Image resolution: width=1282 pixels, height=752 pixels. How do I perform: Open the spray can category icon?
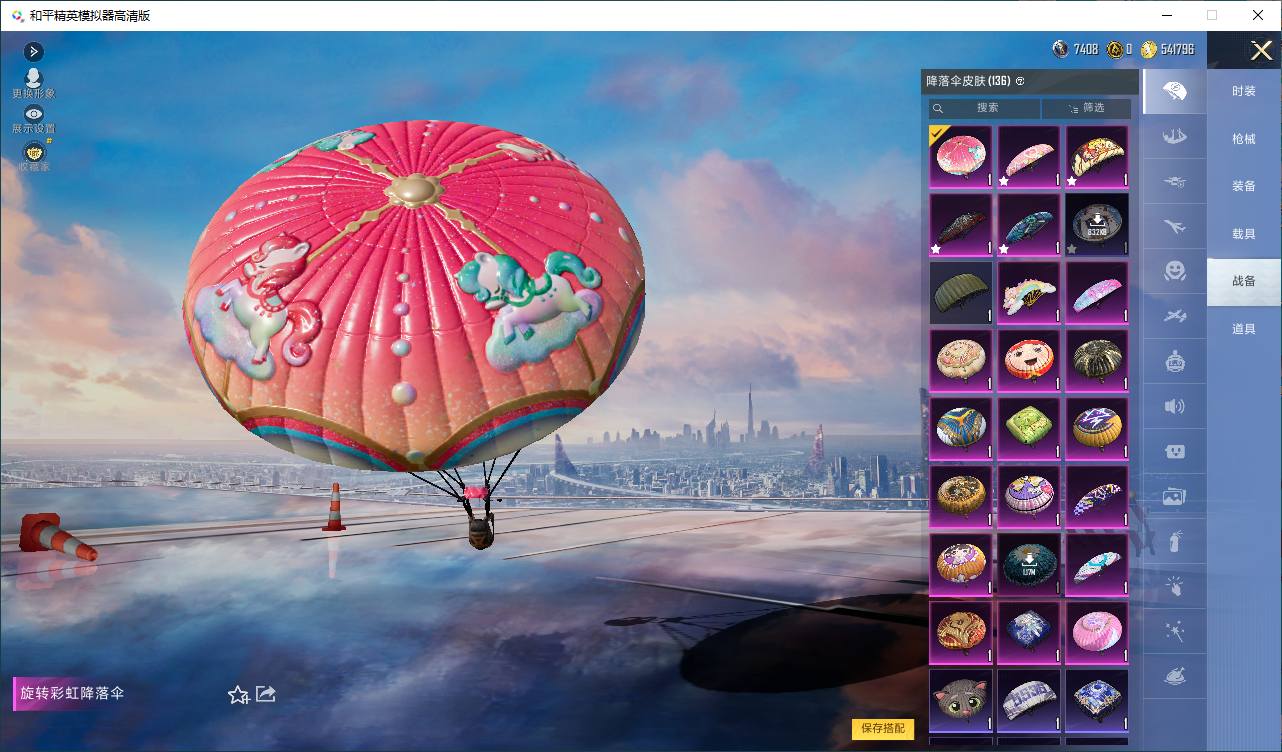(x=1175, y=541)
